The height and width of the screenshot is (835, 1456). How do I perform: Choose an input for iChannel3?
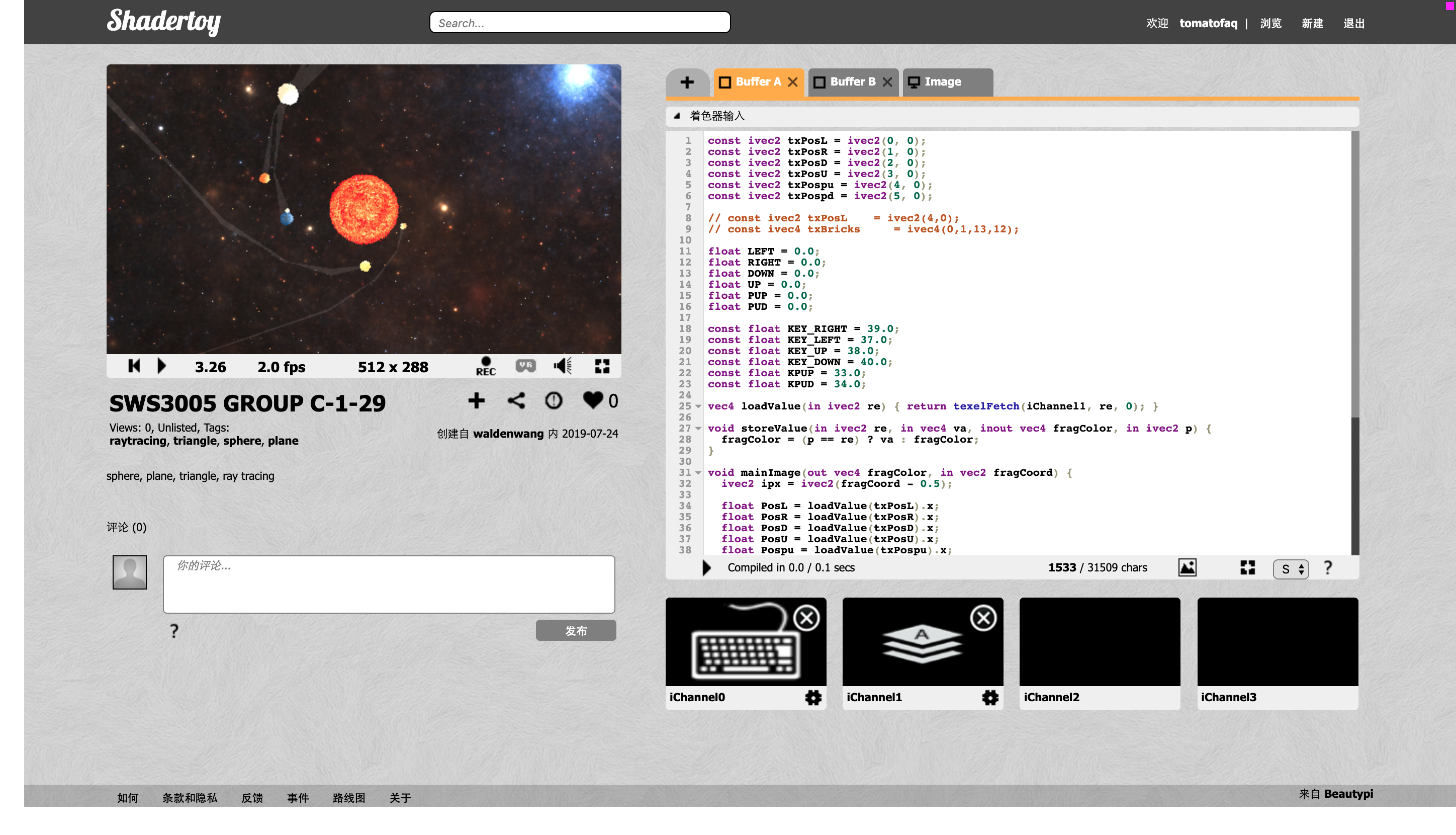pos(1278,642)
